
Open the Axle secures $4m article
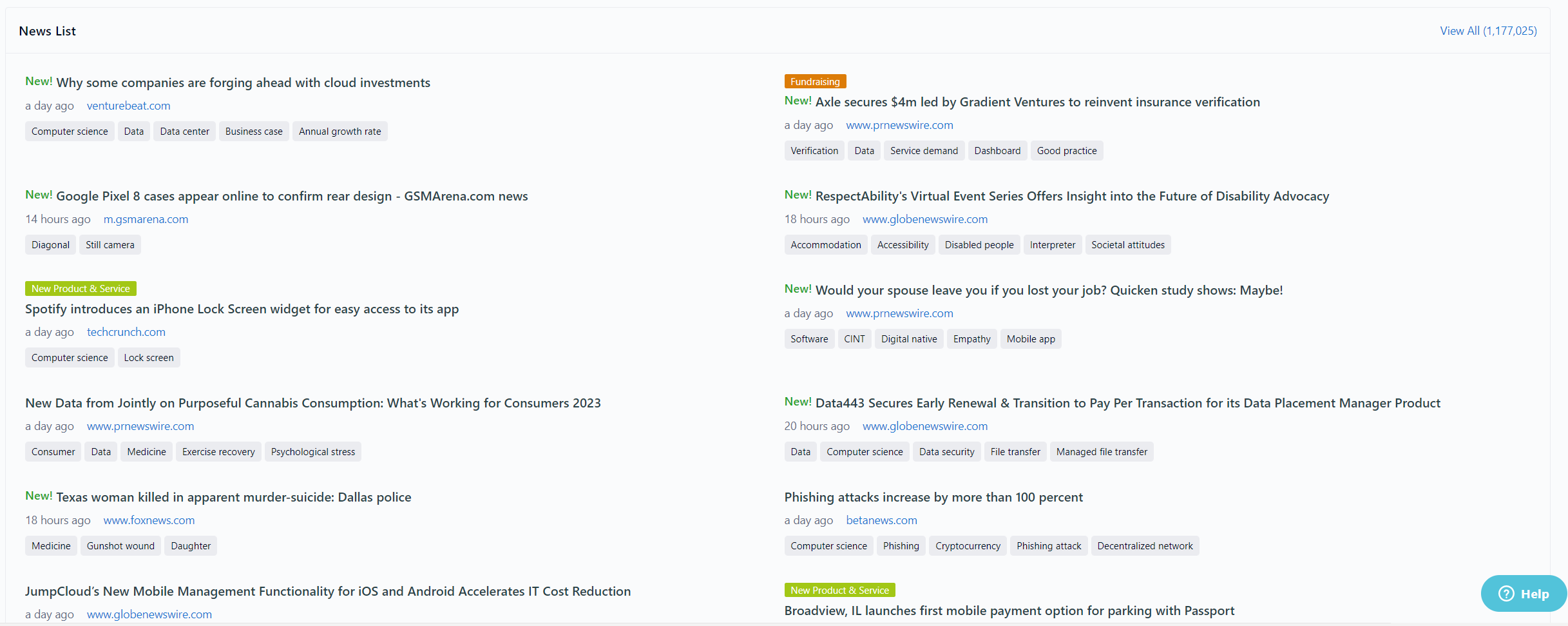click(1037, 102)
